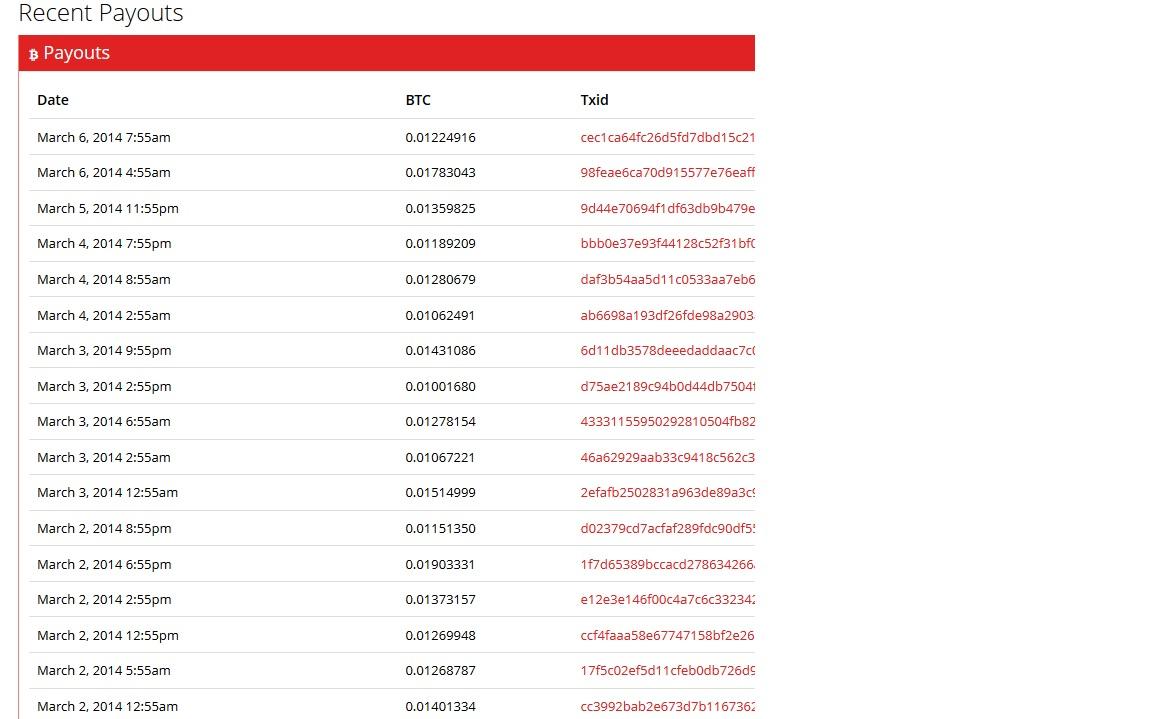Open the transaction link starting with bbb0e37e

(667, 243)
